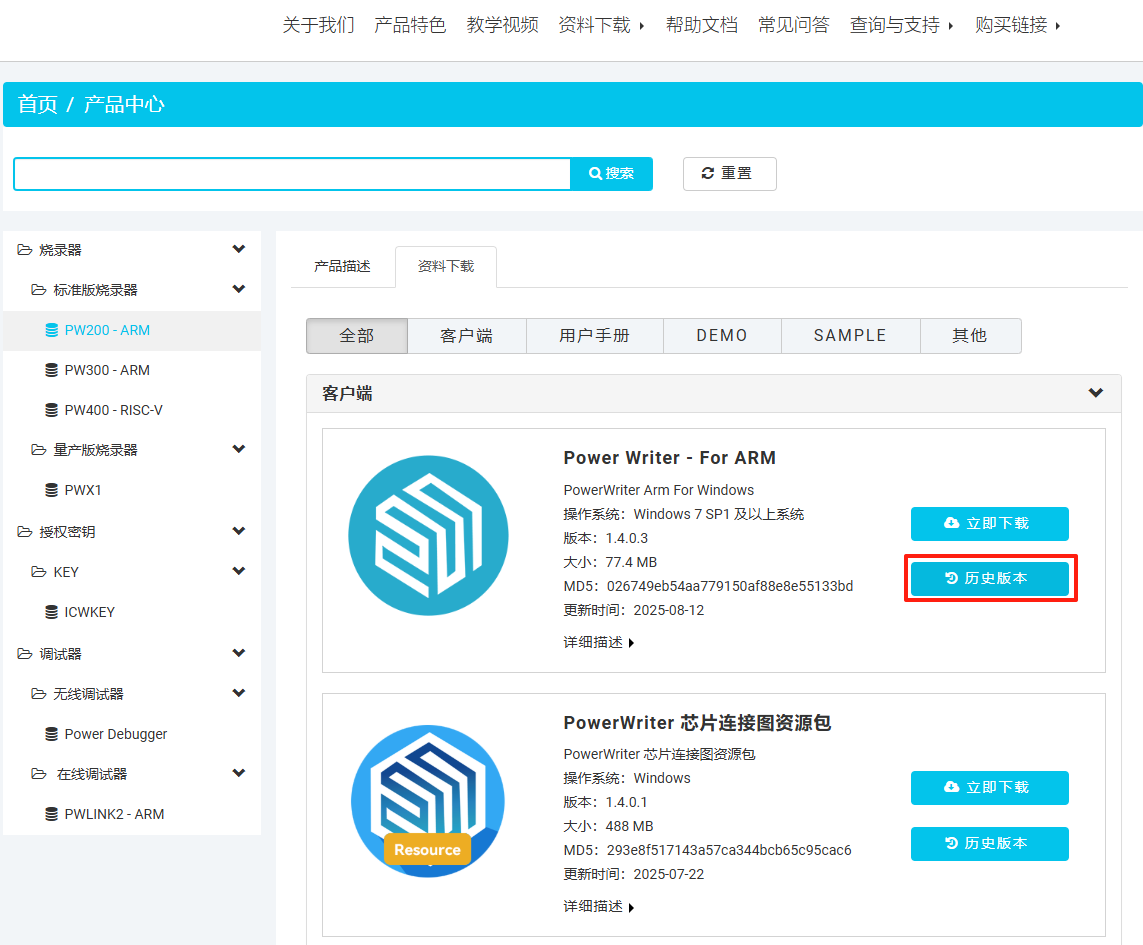Click folder icon beside 调试器

[25, 654]
